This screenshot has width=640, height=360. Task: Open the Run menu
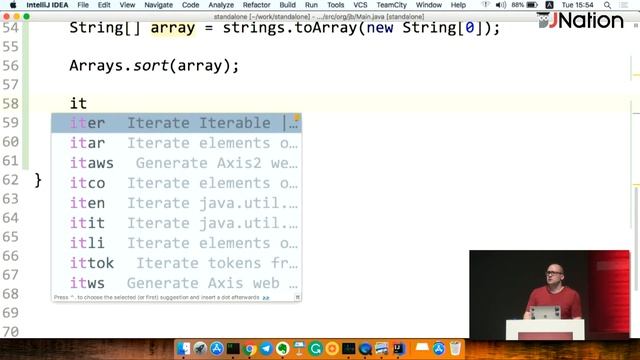click(x=311, y=5)
